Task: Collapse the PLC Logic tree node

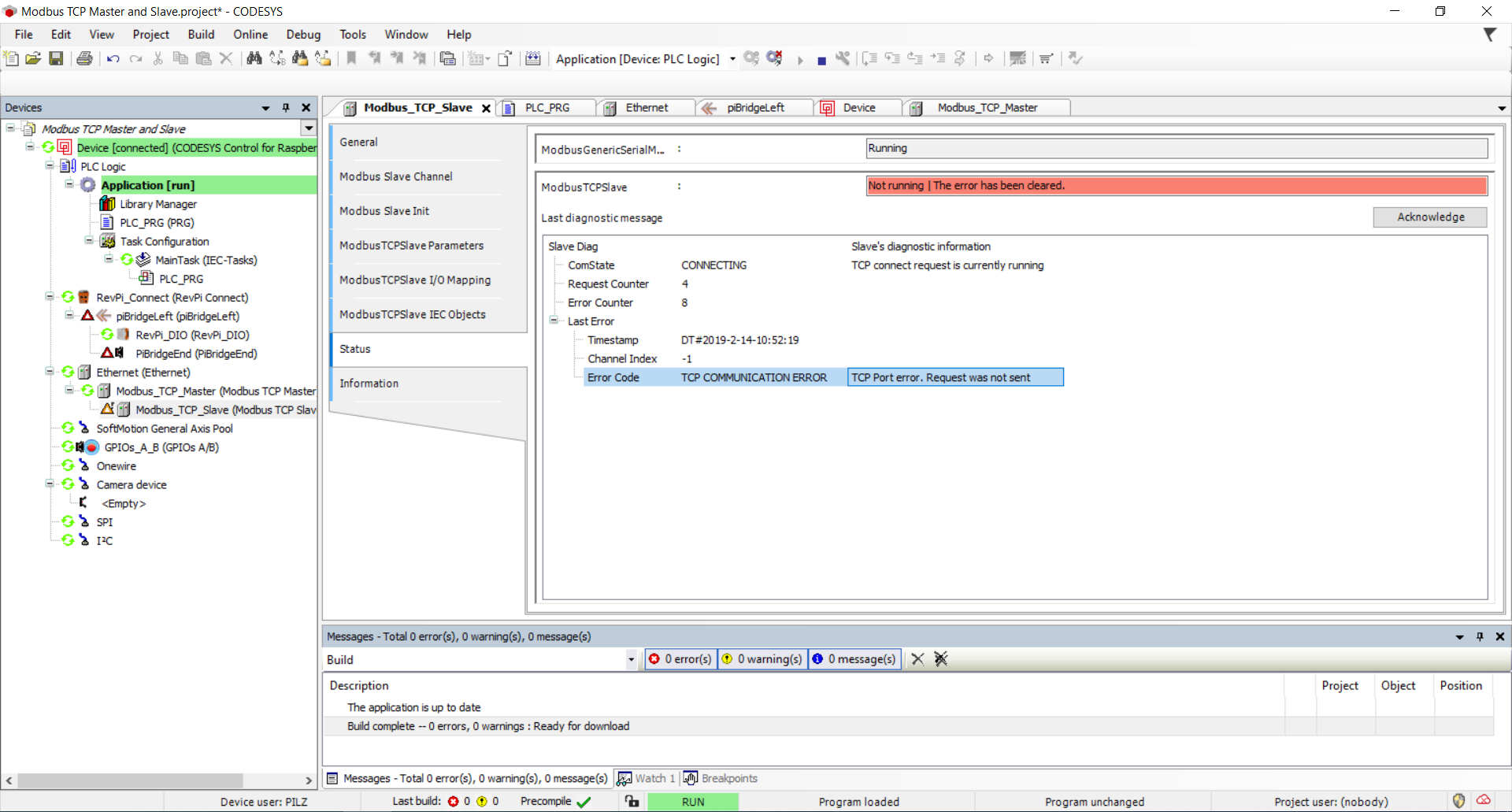Action: coord(50,166)
